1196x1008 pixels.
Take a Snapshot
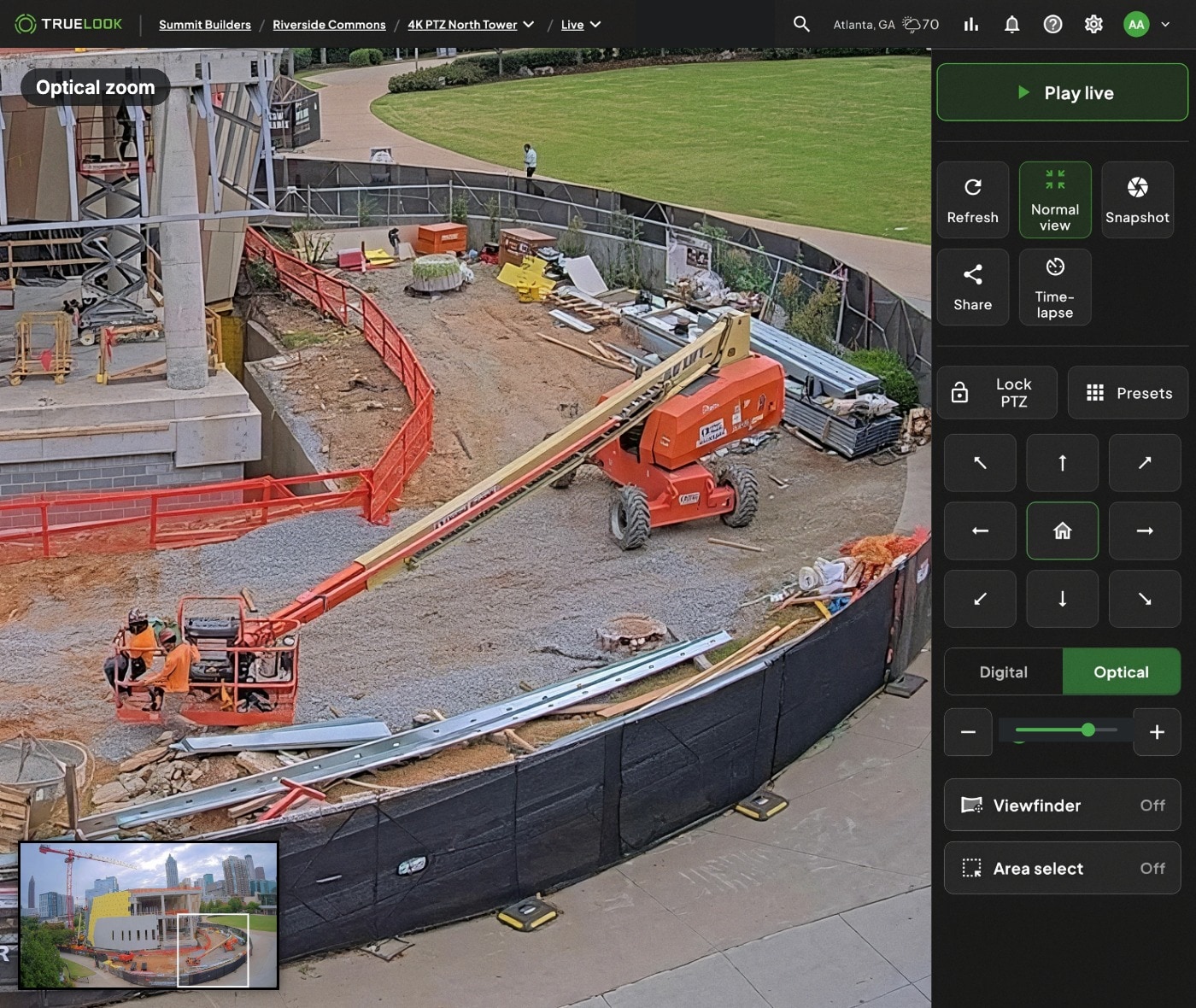[1137, 200]
